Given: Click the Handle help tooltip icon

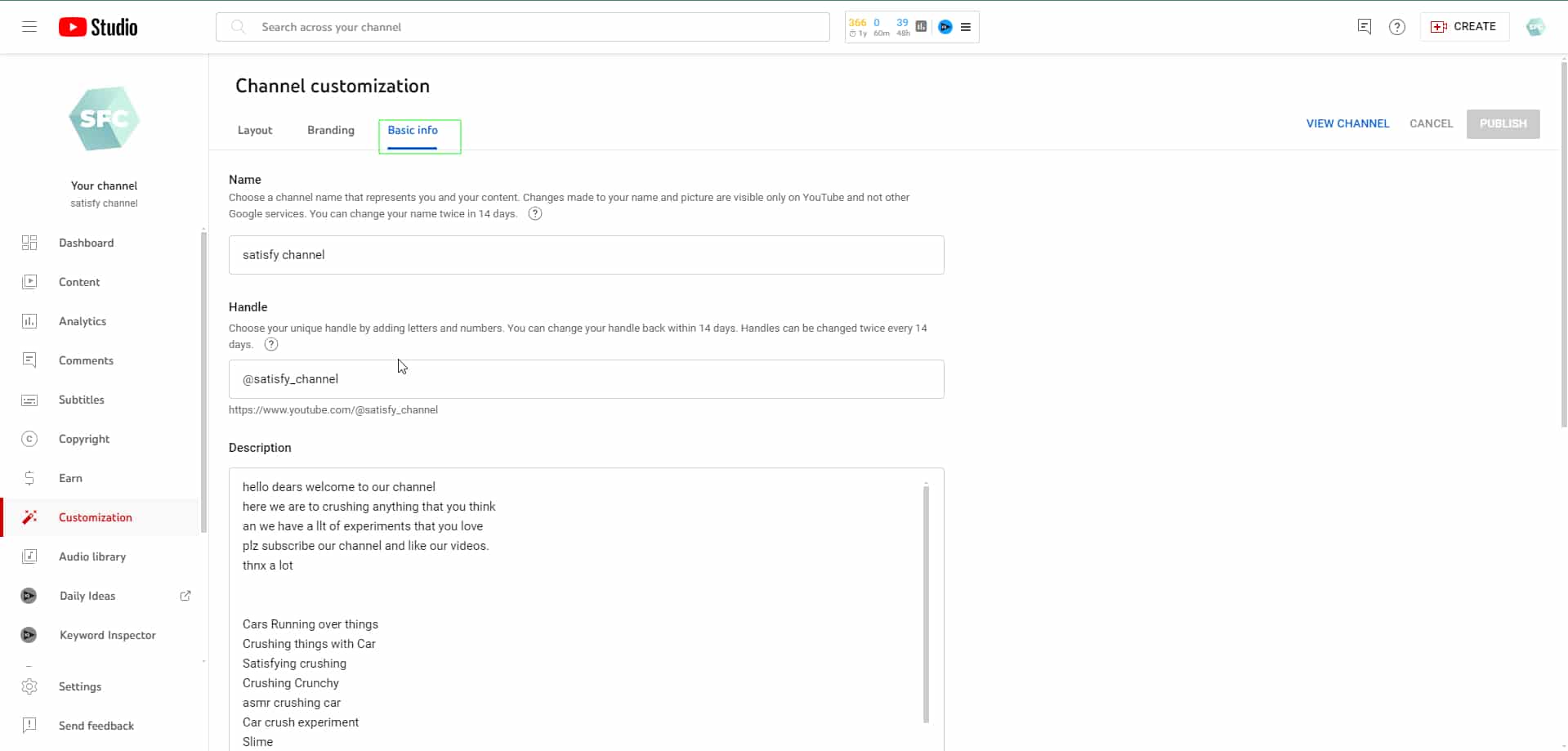Looking at the screenshot, I should pyautogui.click(x=271, y=345).
